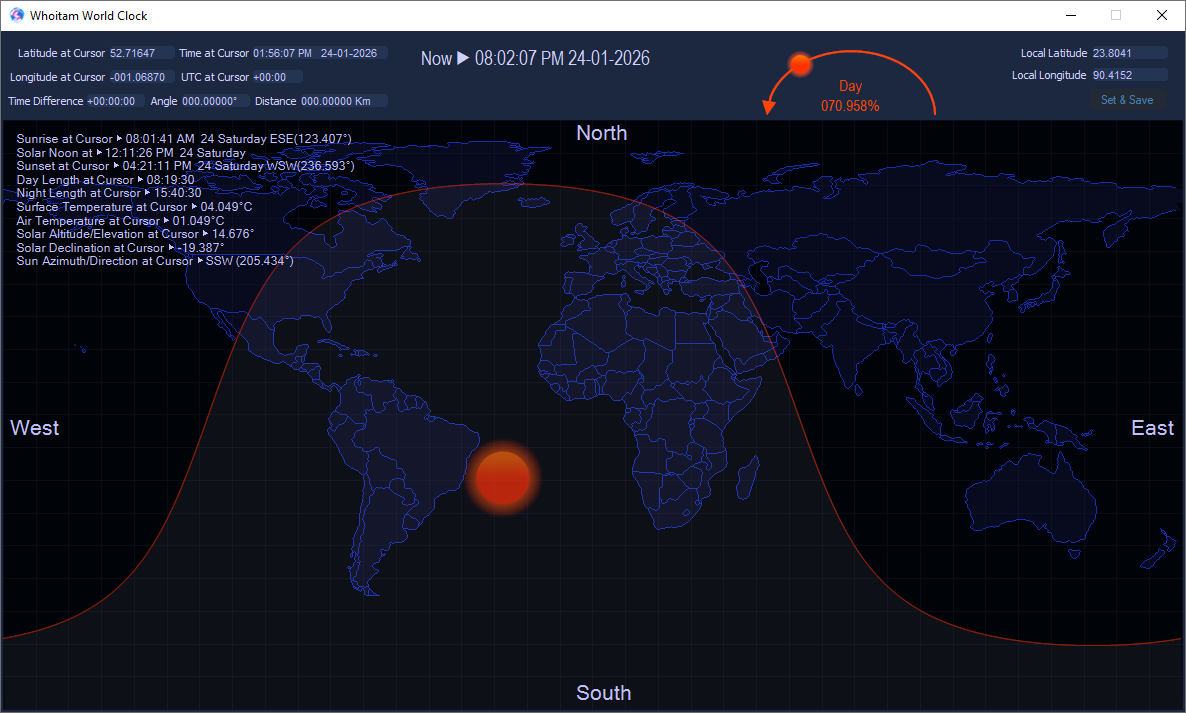
Task: Click the Angle value field
Action: click(211, 101)
